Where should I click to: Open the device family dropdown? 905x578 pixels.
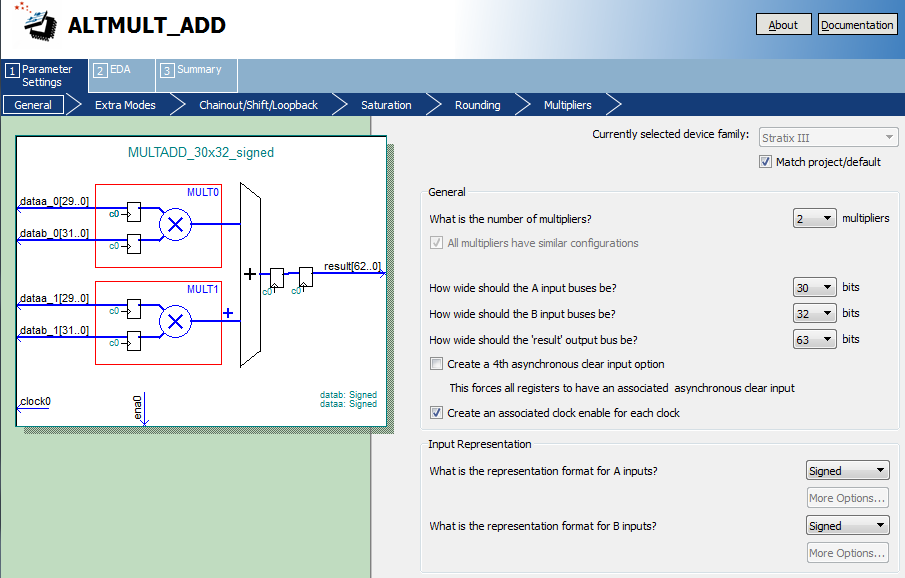[828, 137]
